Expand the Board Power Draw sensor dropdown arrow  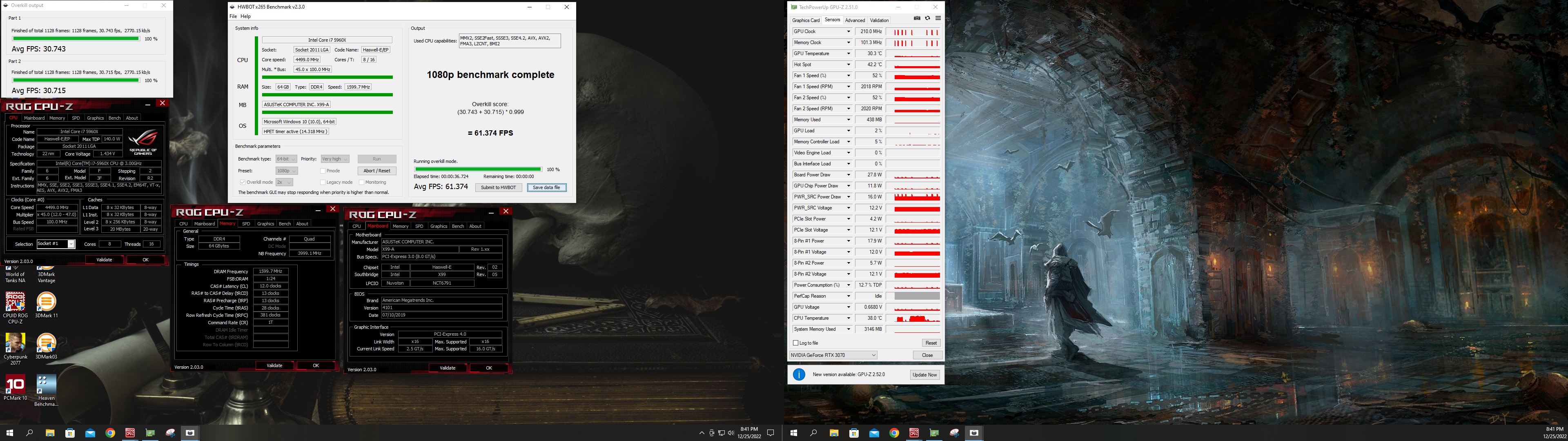[848, 175]
